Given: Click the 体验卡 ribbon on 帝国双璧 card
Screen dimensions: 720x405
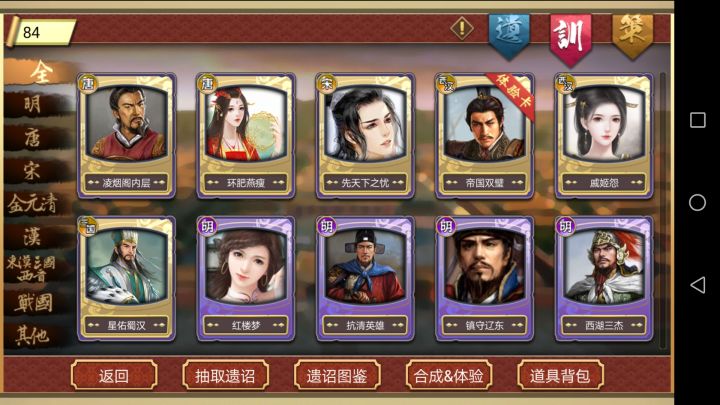Looking at the screenshot, I should 511,95.
